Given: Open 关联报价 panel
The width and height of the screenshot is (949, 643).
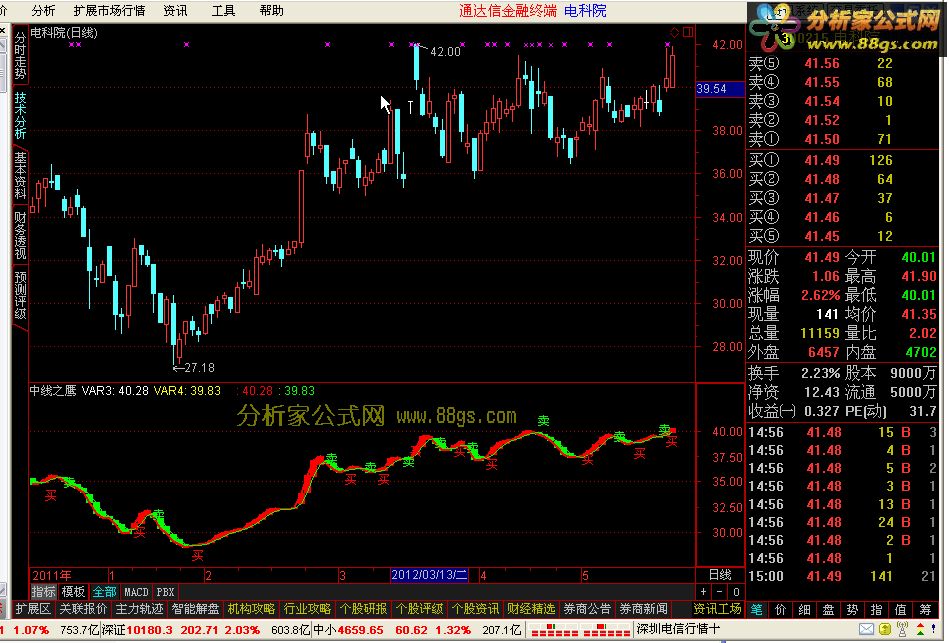Looking at the screenshot, I should 84,609.
